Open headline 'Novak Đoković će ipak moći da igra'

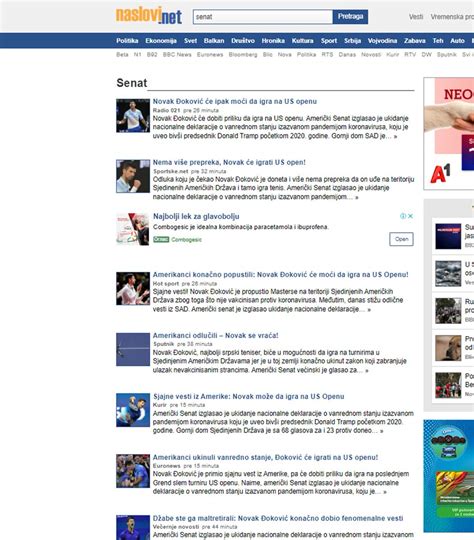[235, 101]
